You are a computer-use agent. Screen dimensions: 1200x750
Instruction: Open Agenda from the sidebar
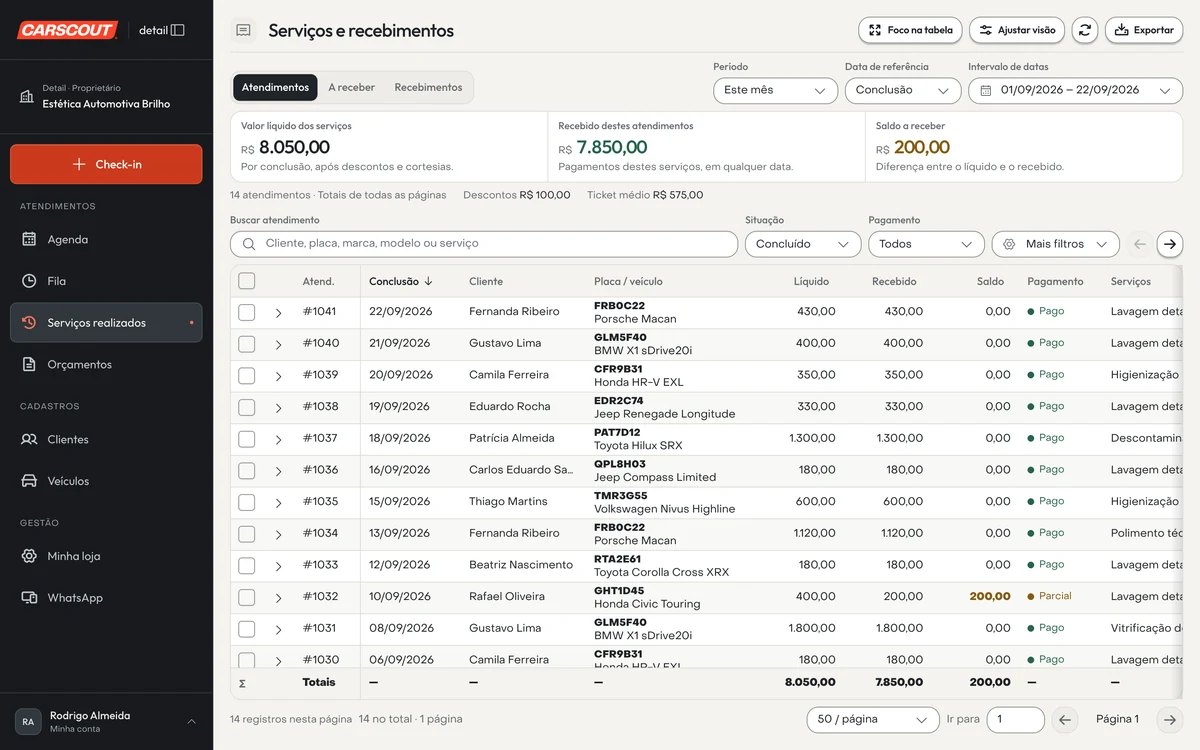106,240
